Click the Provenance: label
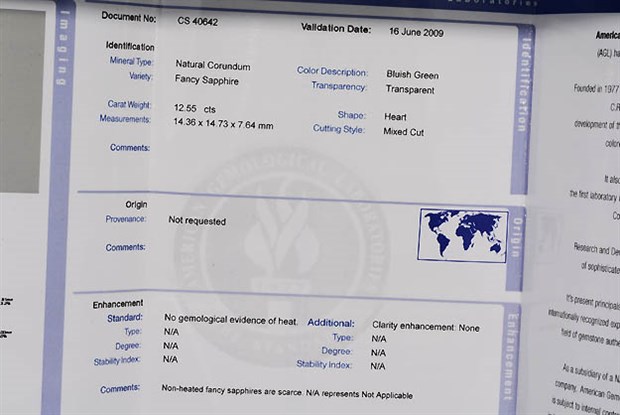 126,219
